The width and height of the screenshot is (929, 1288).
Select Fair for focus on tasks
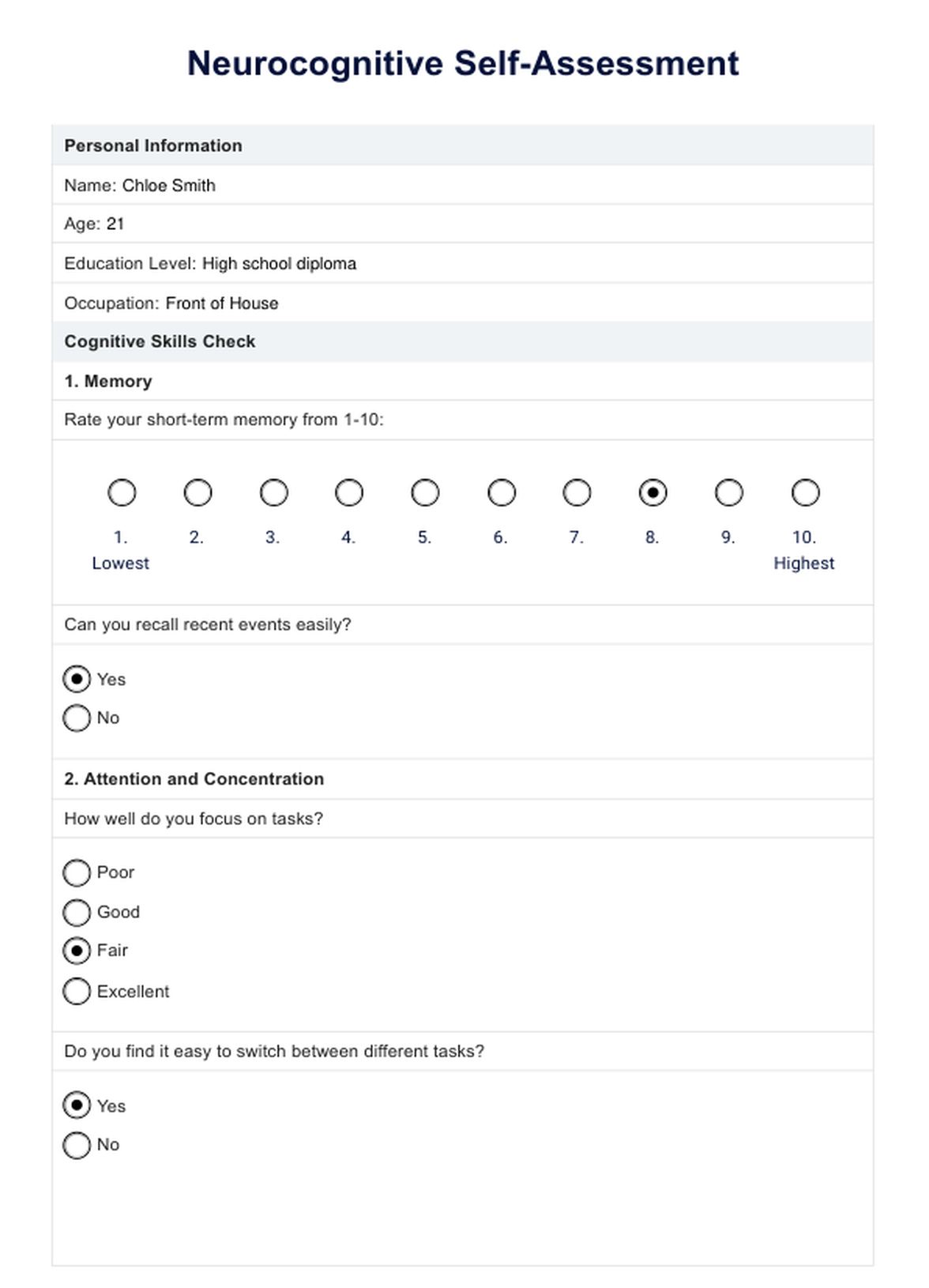[x=77, y=951]
